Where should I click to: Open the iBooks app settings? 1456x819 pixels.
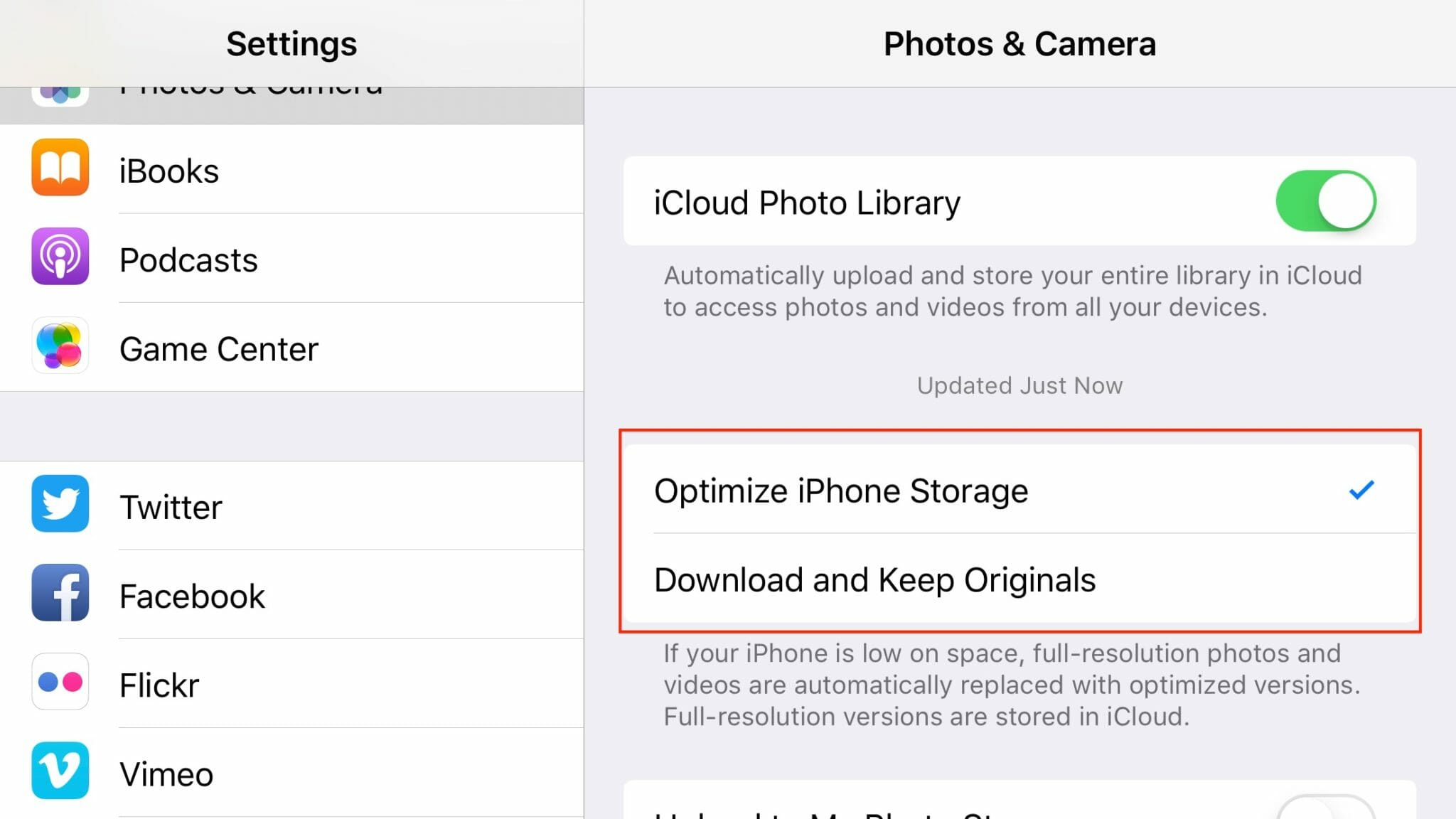click(291, 171)
